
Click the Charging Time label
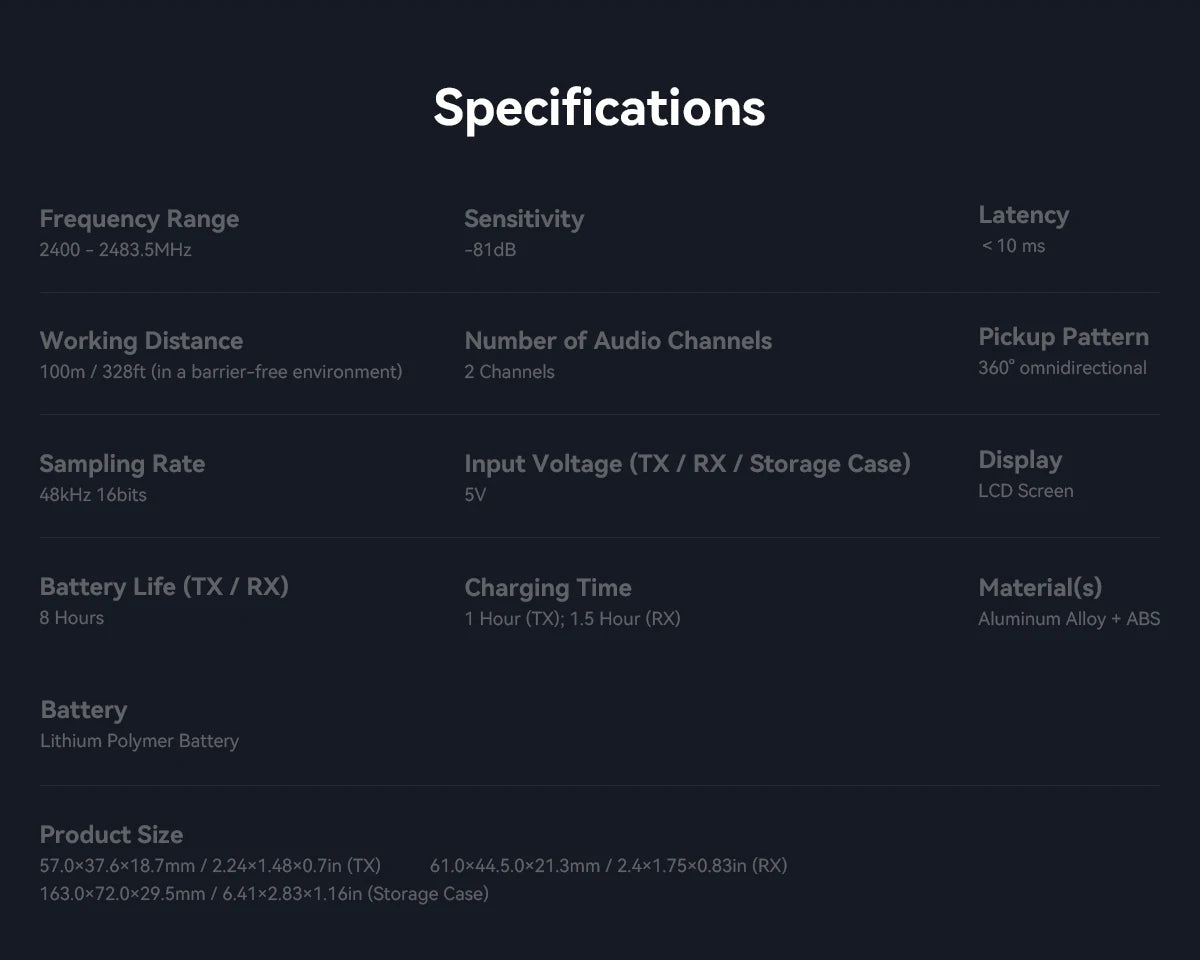point(548,588)
